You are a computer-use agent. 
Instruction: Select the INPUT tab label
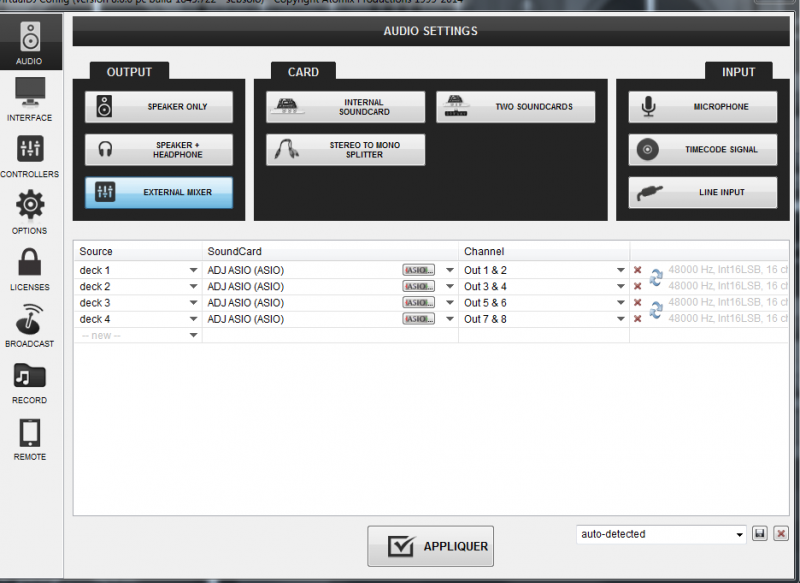[738, 72]
